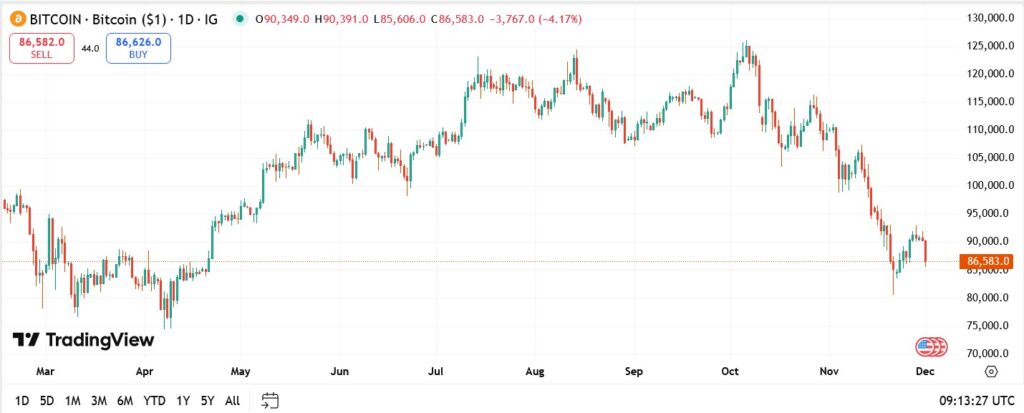
Task: Show the 1Y time range
Action: point(182,401)
